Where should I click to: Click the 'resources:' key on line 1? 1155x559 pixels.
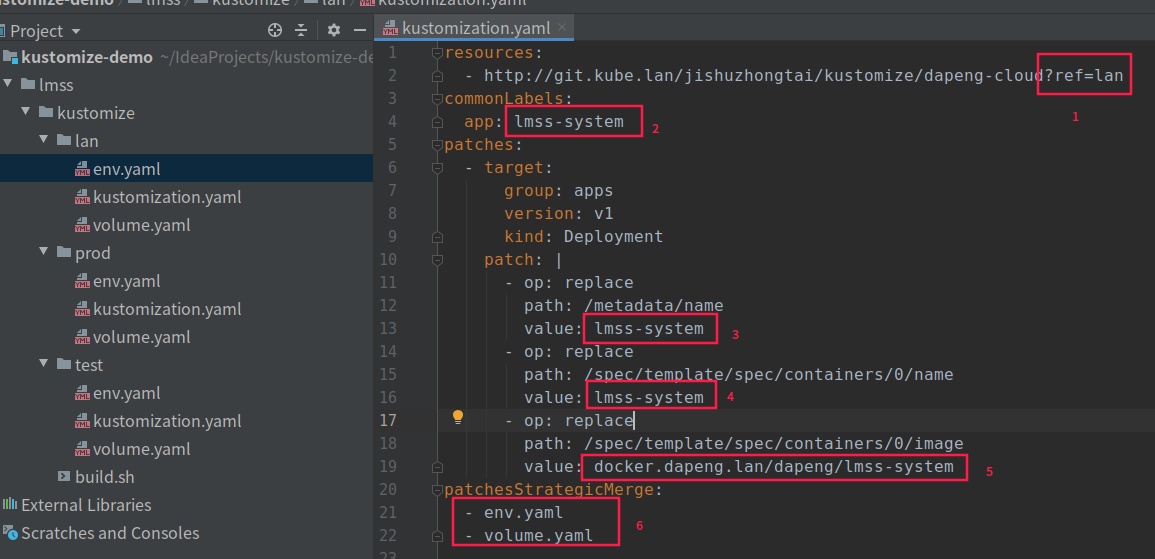pos(494,52)
